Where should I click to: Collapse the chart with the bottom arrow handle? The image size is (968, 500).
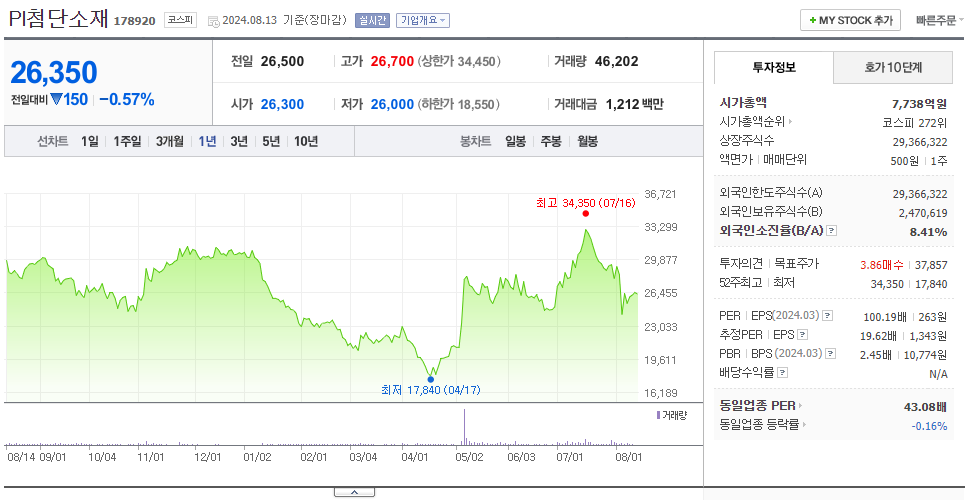tap(354, 492)
